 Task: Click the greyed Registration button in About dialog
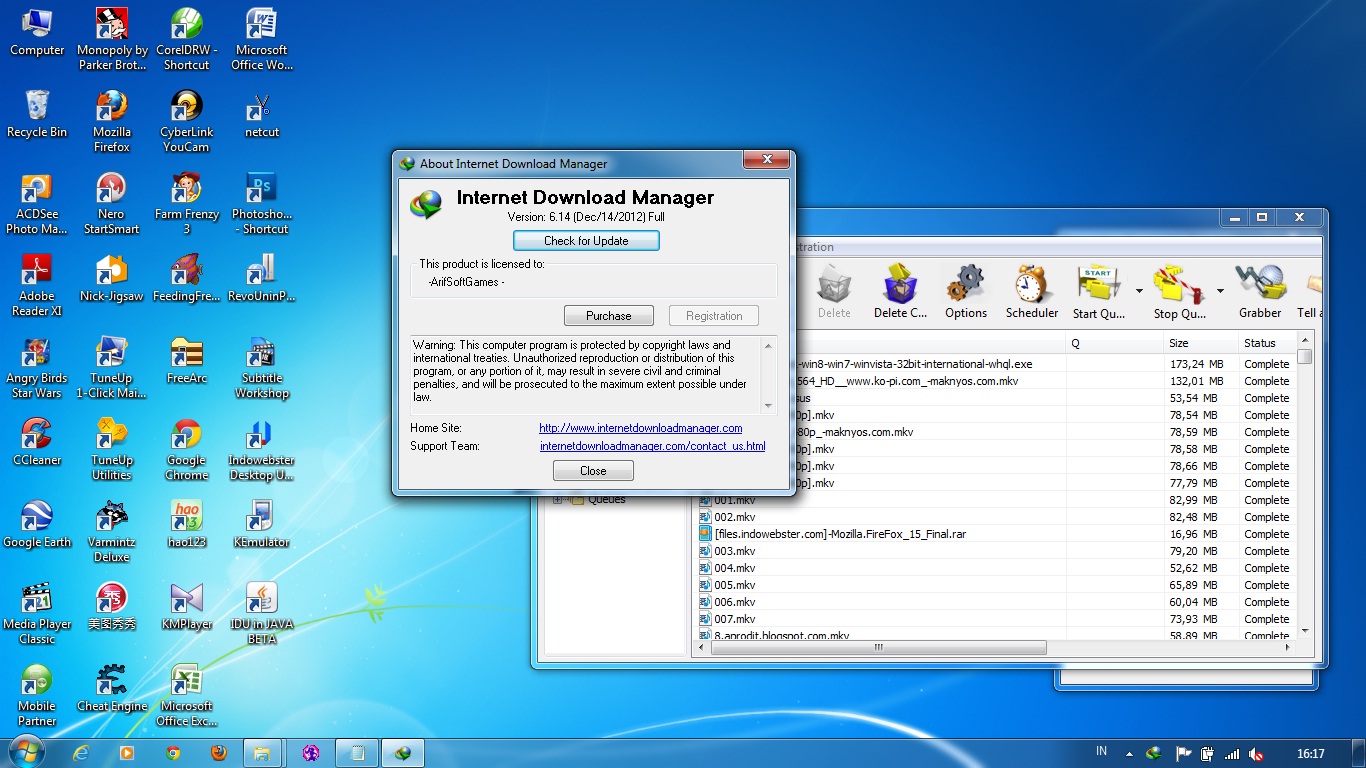pyautogui.click(x=714, y=316)
